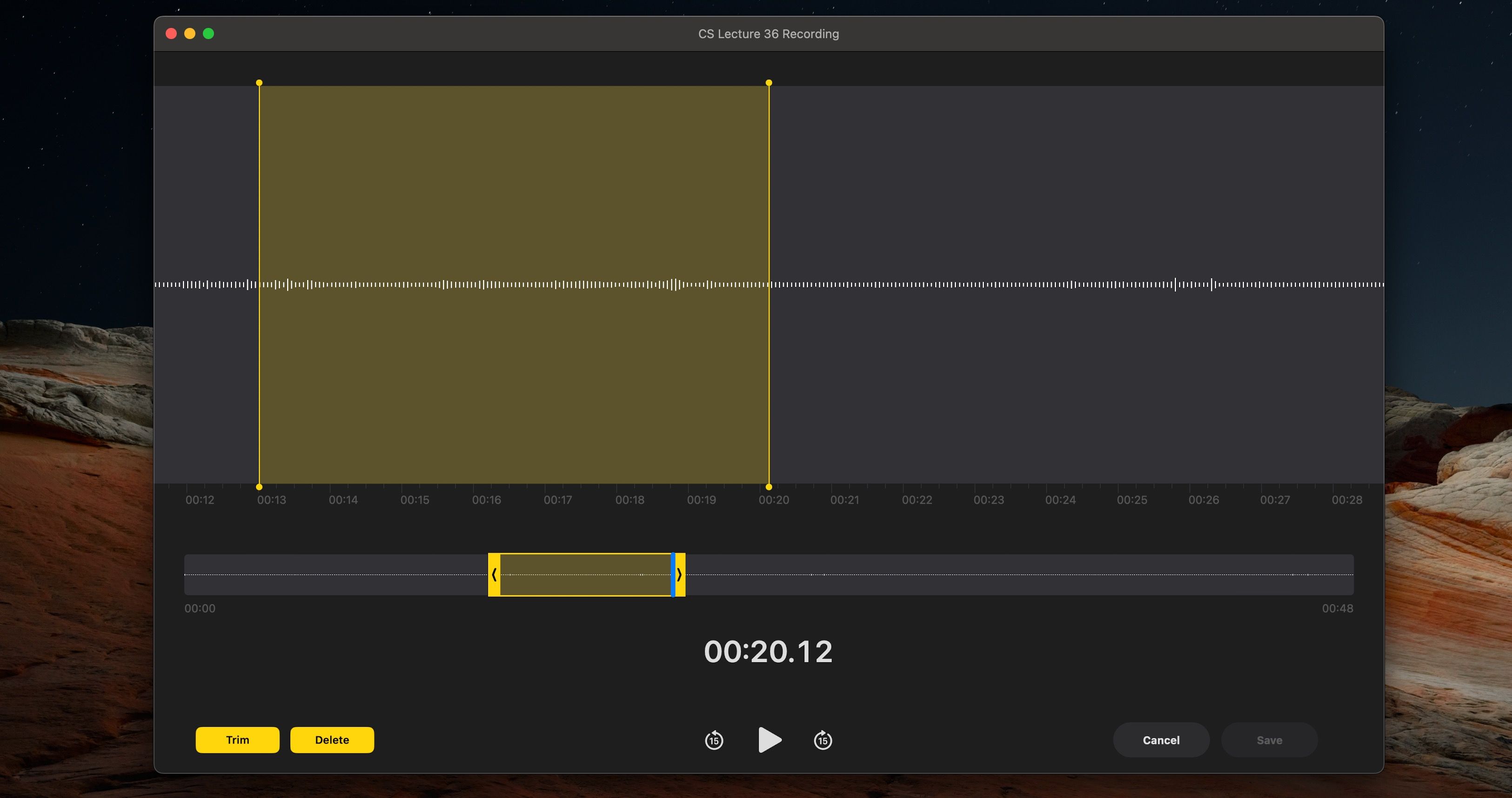The width and height of the screenshot is (1512, 798).
Task: Click the 00:20 label on the time ruler
Action: pyautogui.click(x=773, y=499)
